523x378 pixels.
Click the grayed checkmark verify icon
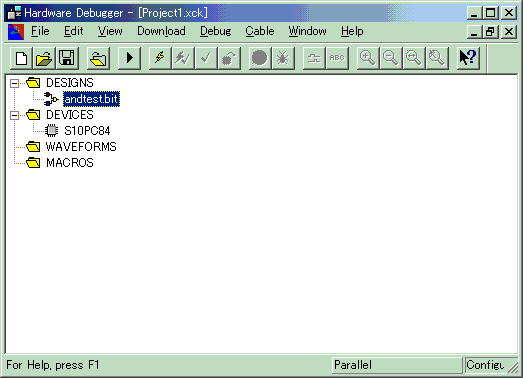206,58
